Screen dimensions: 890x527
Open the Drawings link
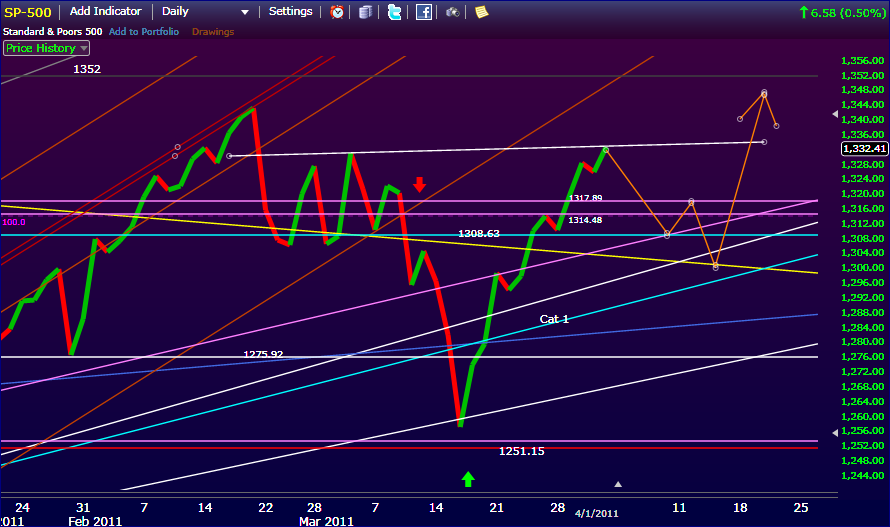tap(213, 32)
